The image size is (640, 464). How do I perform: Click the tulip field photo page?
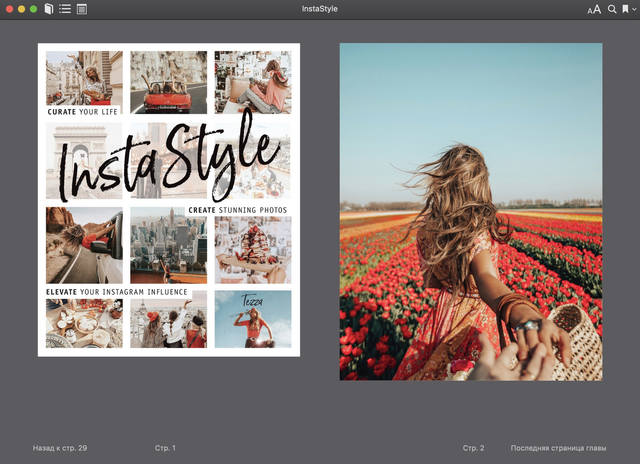471,211
